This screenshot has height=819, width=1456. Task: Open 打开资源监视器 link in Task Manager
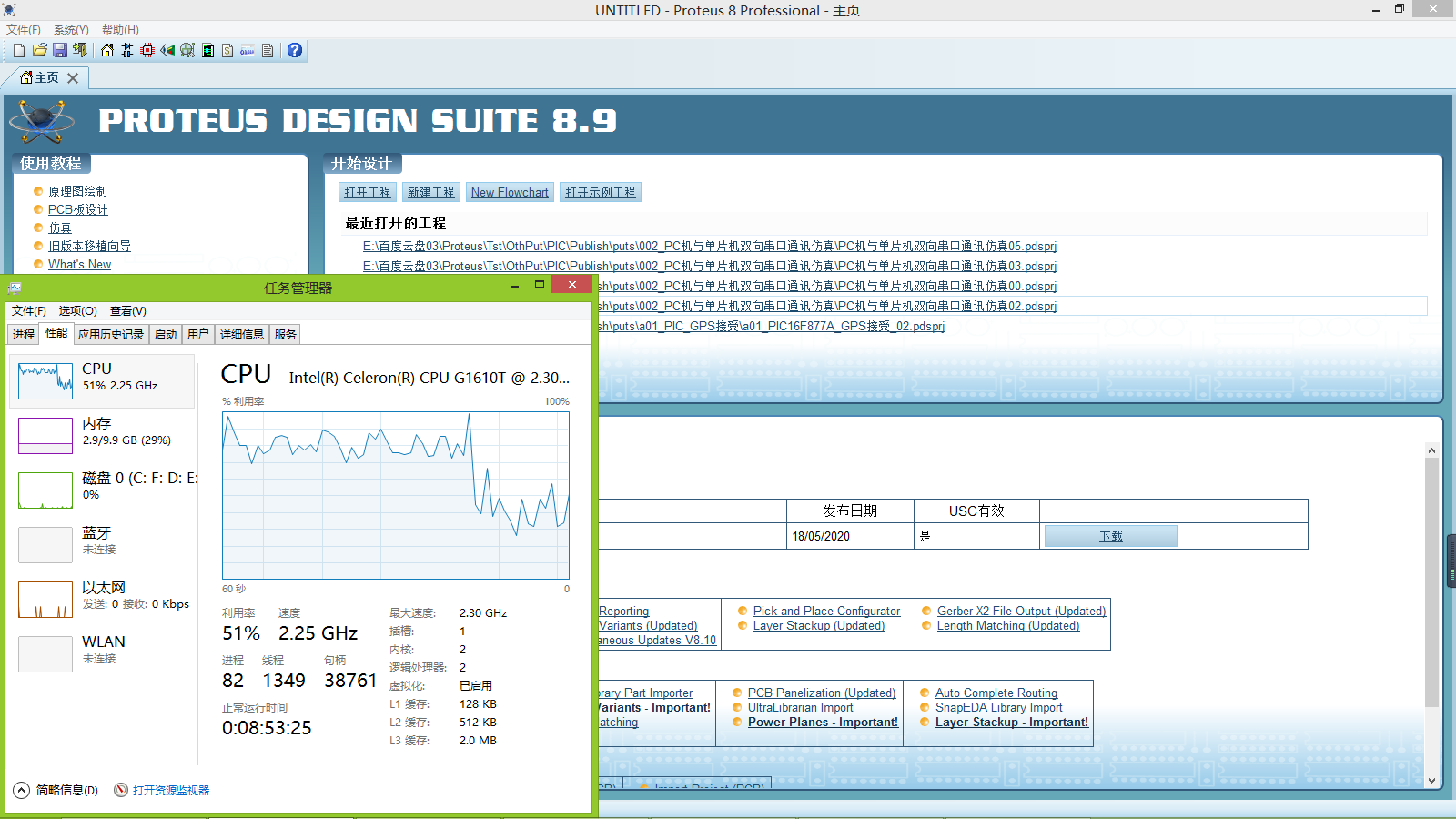coord(171,790)
